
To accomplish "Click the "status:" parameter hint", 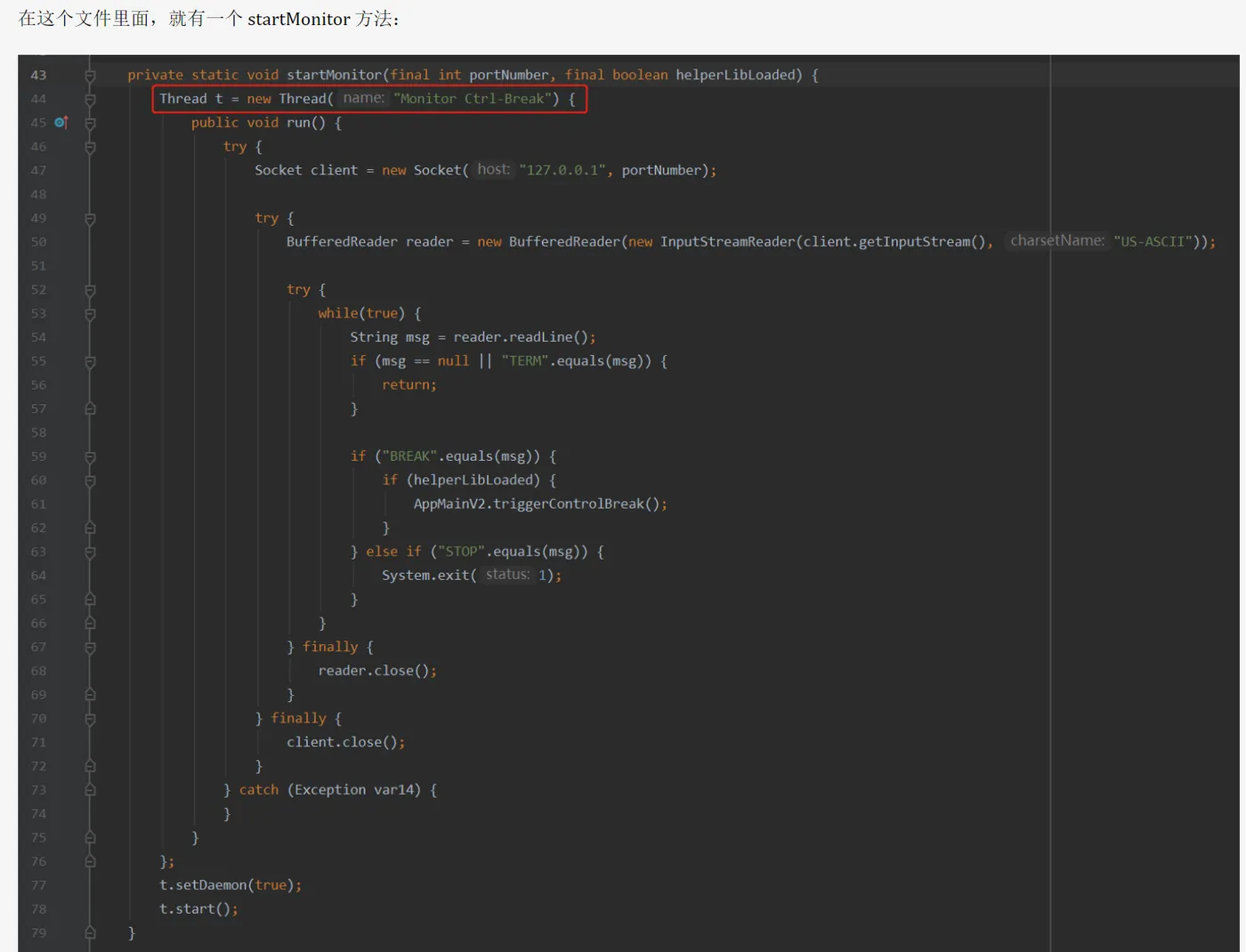I will pos(507,575).
